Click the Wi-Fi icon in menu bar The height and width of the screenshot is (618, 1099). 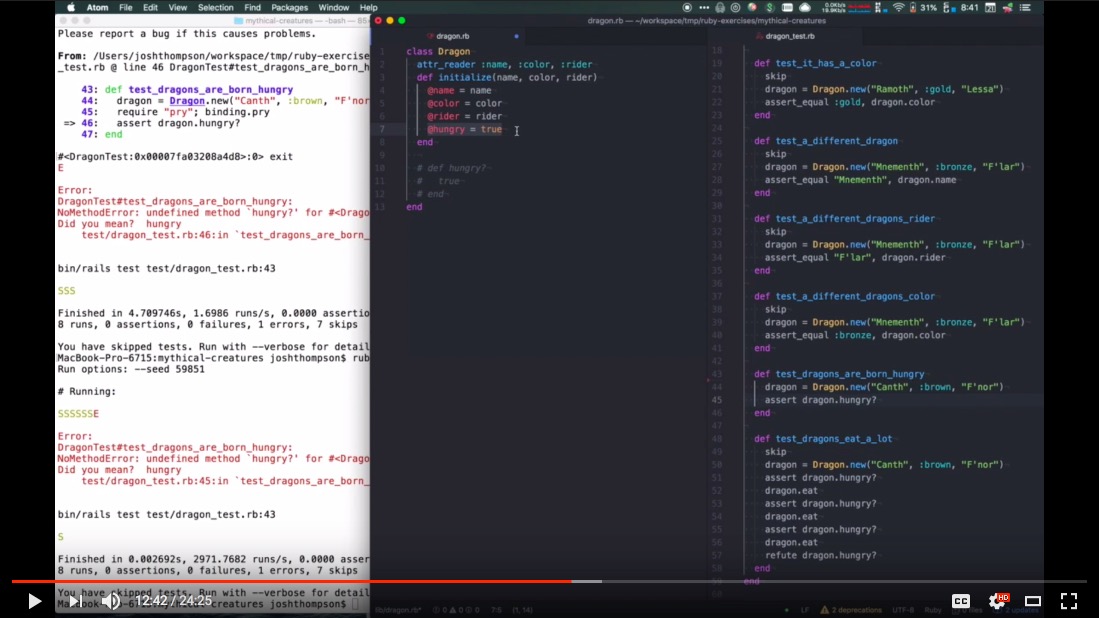tap(898, 7)
